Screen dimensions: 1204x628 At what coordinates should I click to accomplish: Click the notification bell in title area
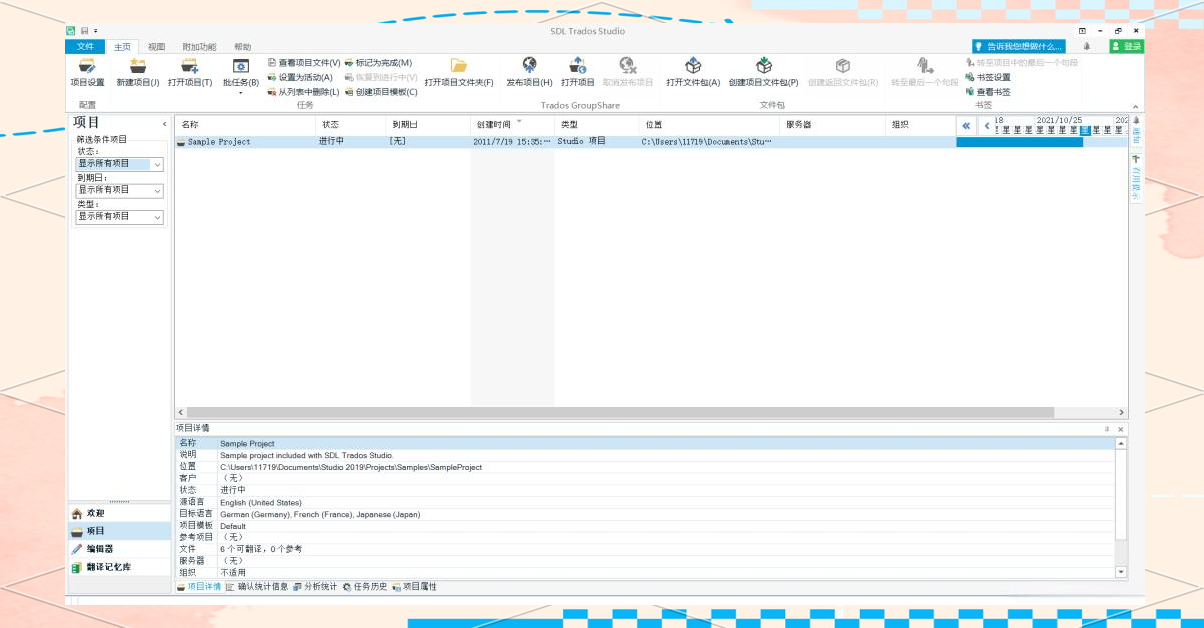(1087, 46)
